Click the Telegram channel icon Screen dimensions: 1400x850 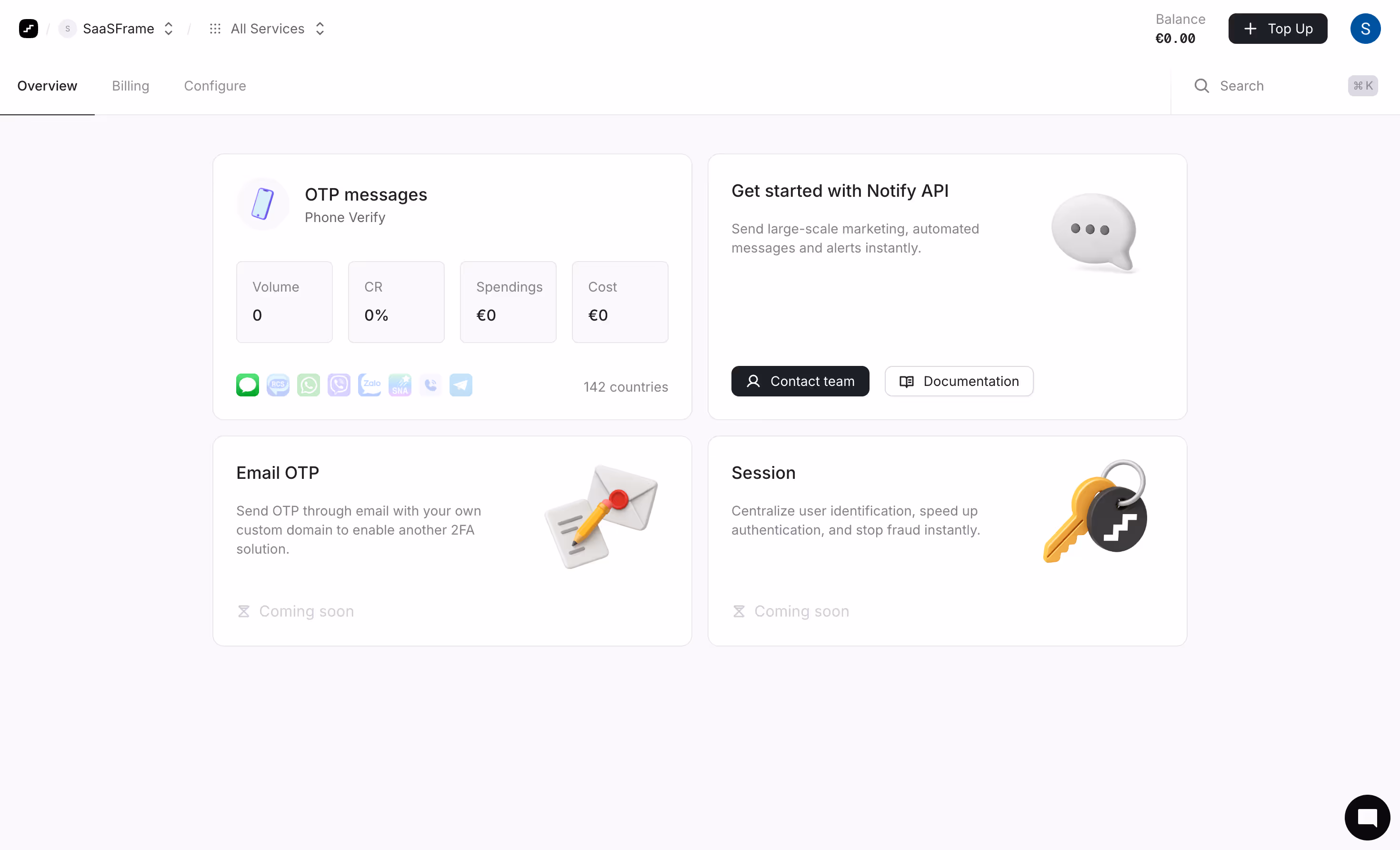click(x=461, y=385)
